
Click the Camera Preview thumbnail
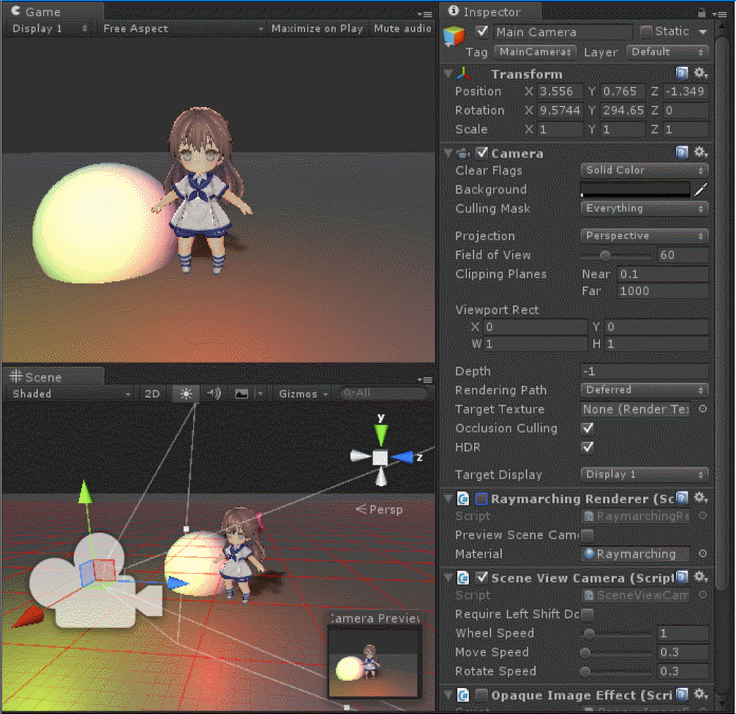pyautogui.click(x=373, y=663)
